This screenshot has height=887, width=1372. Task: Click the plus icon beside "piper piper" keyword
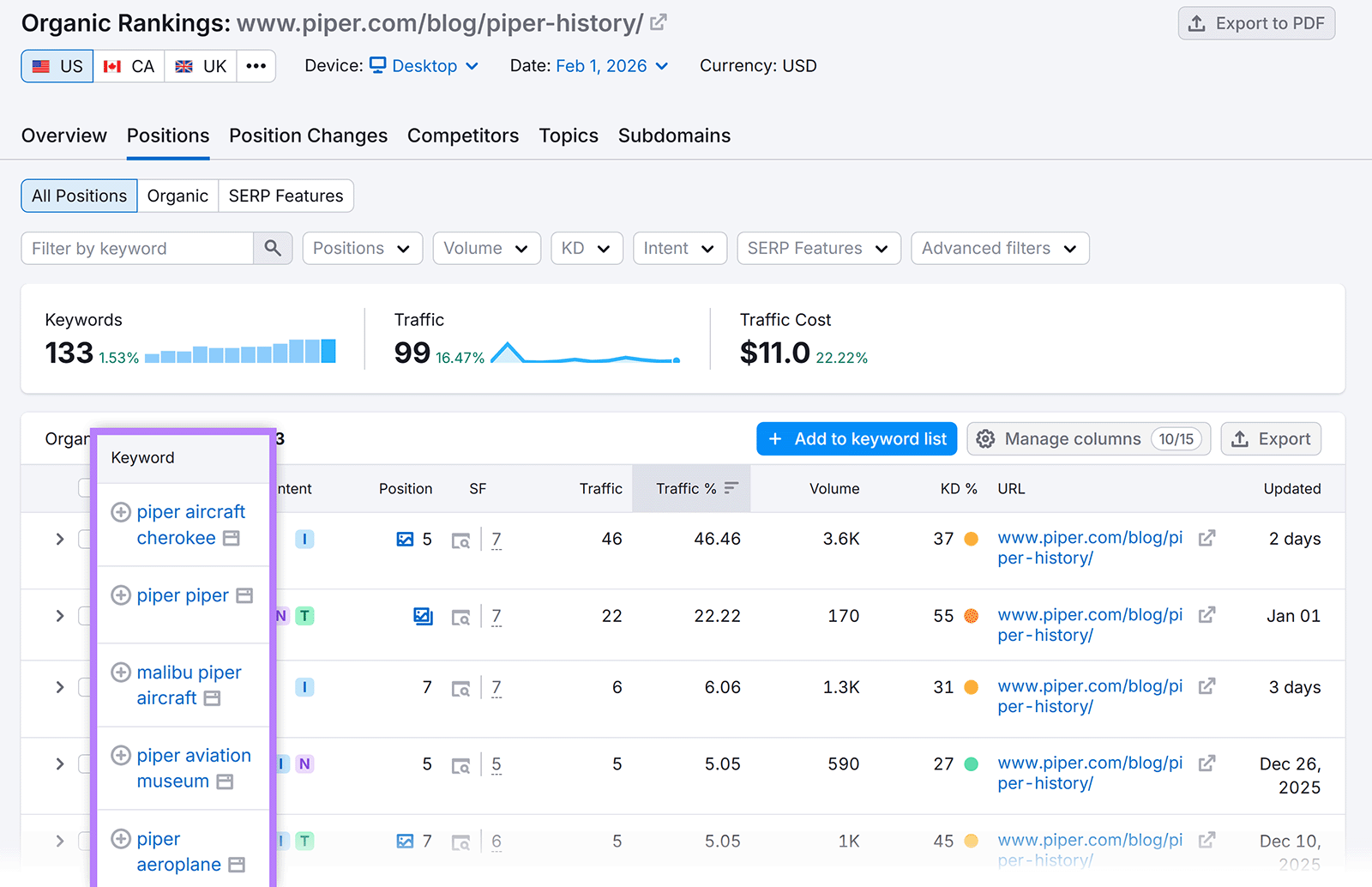[x=121, y=595]
